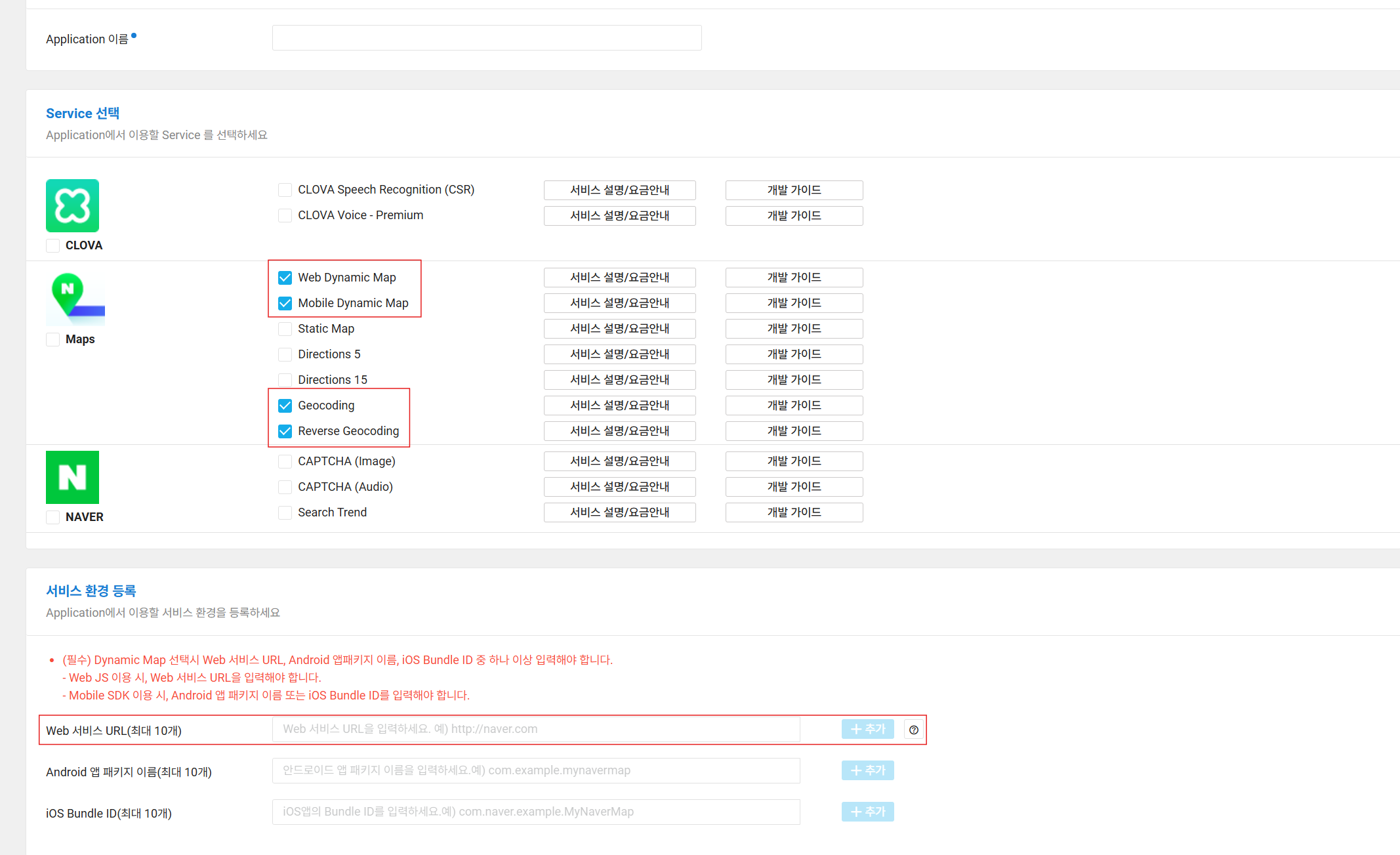Click the CLOVA green logo icon

click(72, 205)
